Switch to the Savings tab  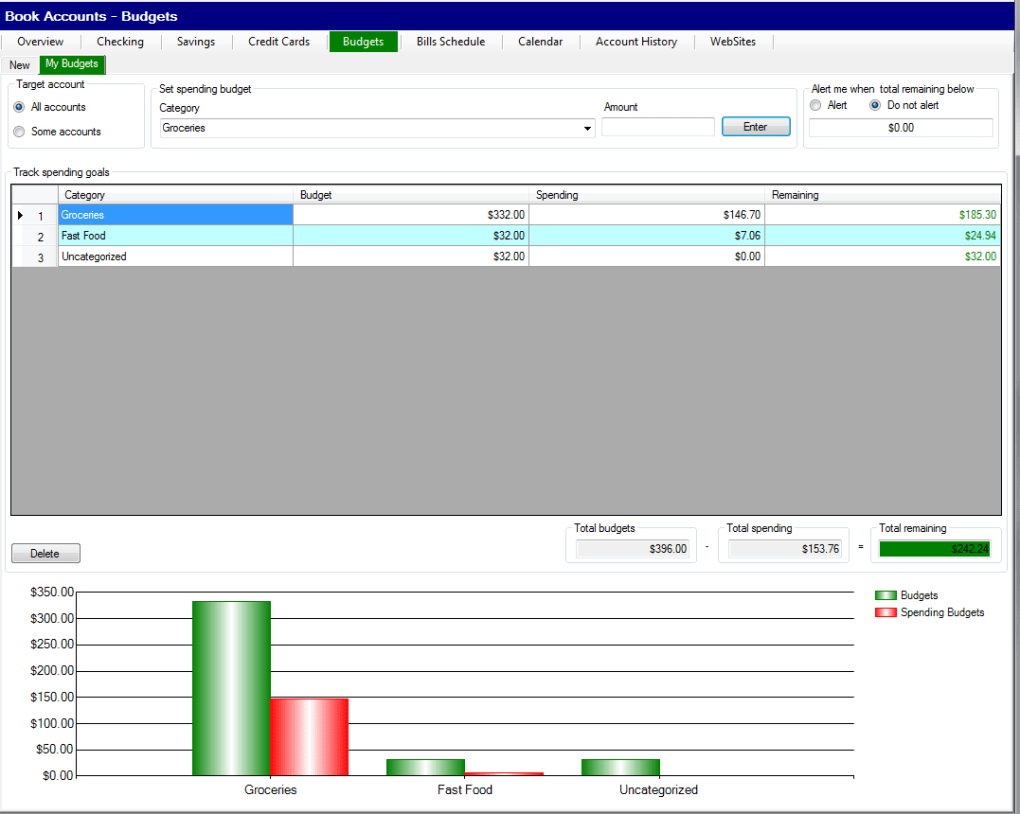pos(195,42)
